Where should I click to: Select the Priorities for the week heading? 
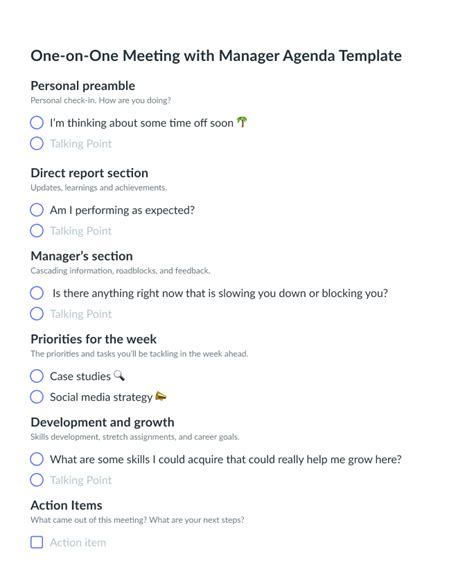point(93,339)
